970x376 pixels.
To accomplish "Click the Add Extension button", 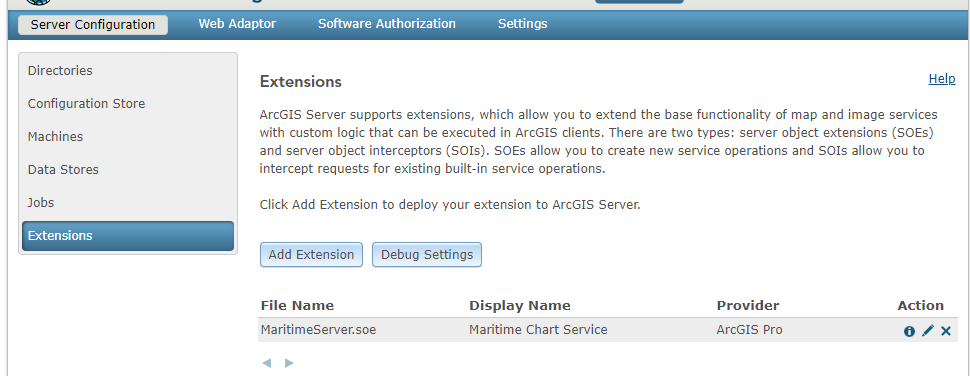I will point(311,255).
